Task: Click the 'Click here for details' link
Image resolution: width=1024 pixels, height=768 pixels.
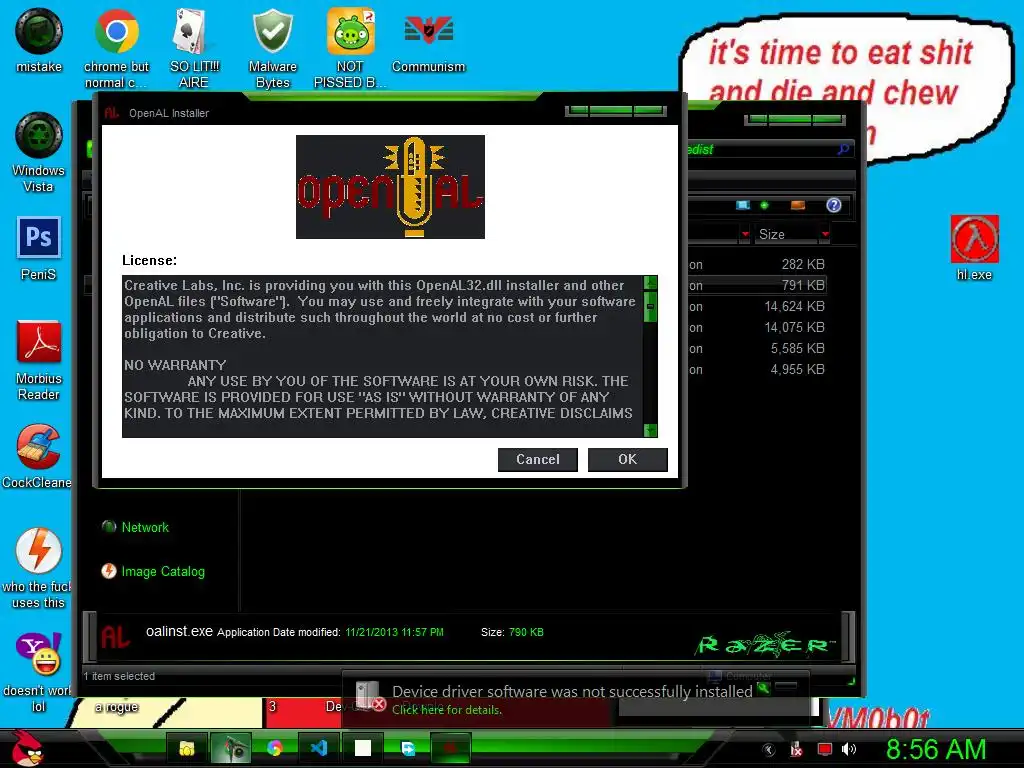Action: tap(447, 710)
